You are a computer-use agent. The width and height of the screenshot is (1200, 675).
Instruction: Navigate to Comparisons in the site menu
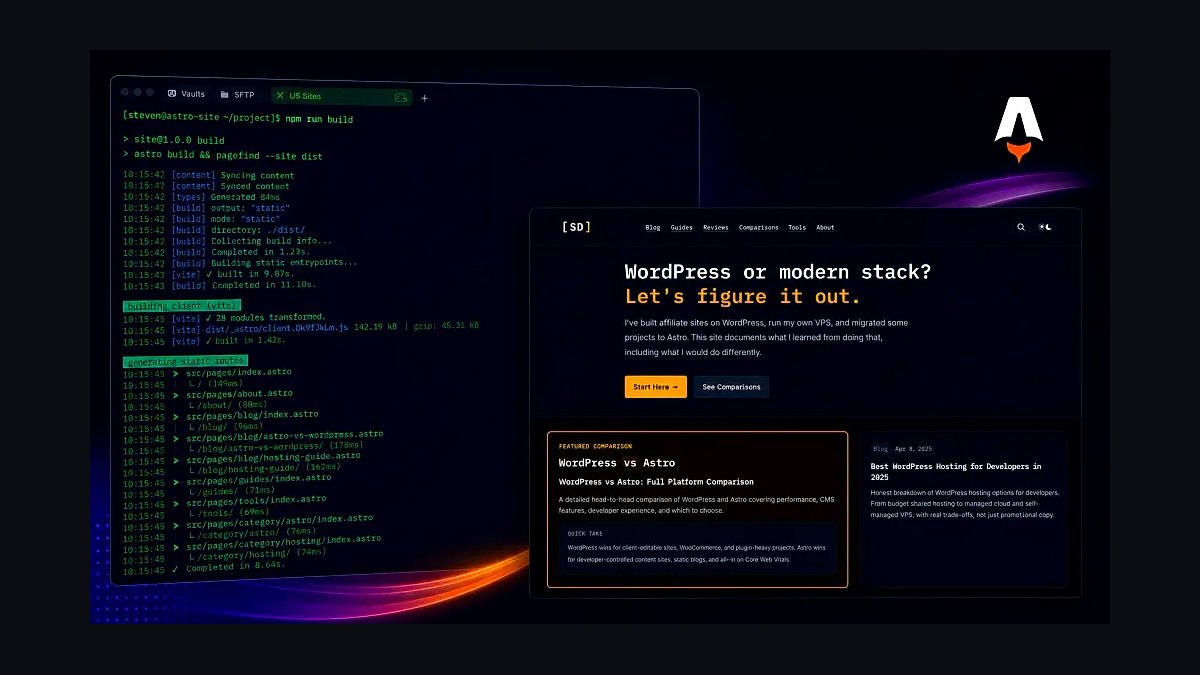(x=758, y=227)
